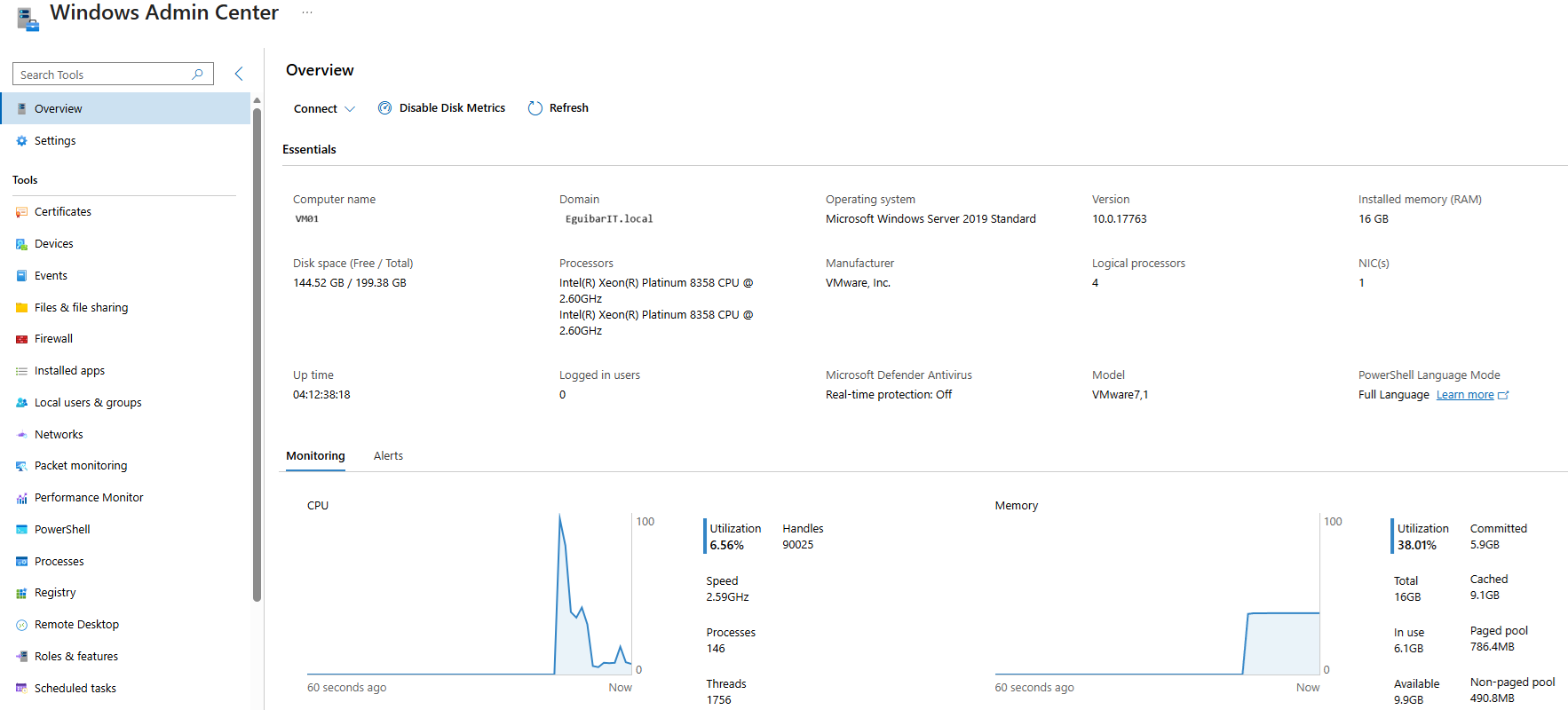Click the Cached 9.1GB memory value

1485,596
